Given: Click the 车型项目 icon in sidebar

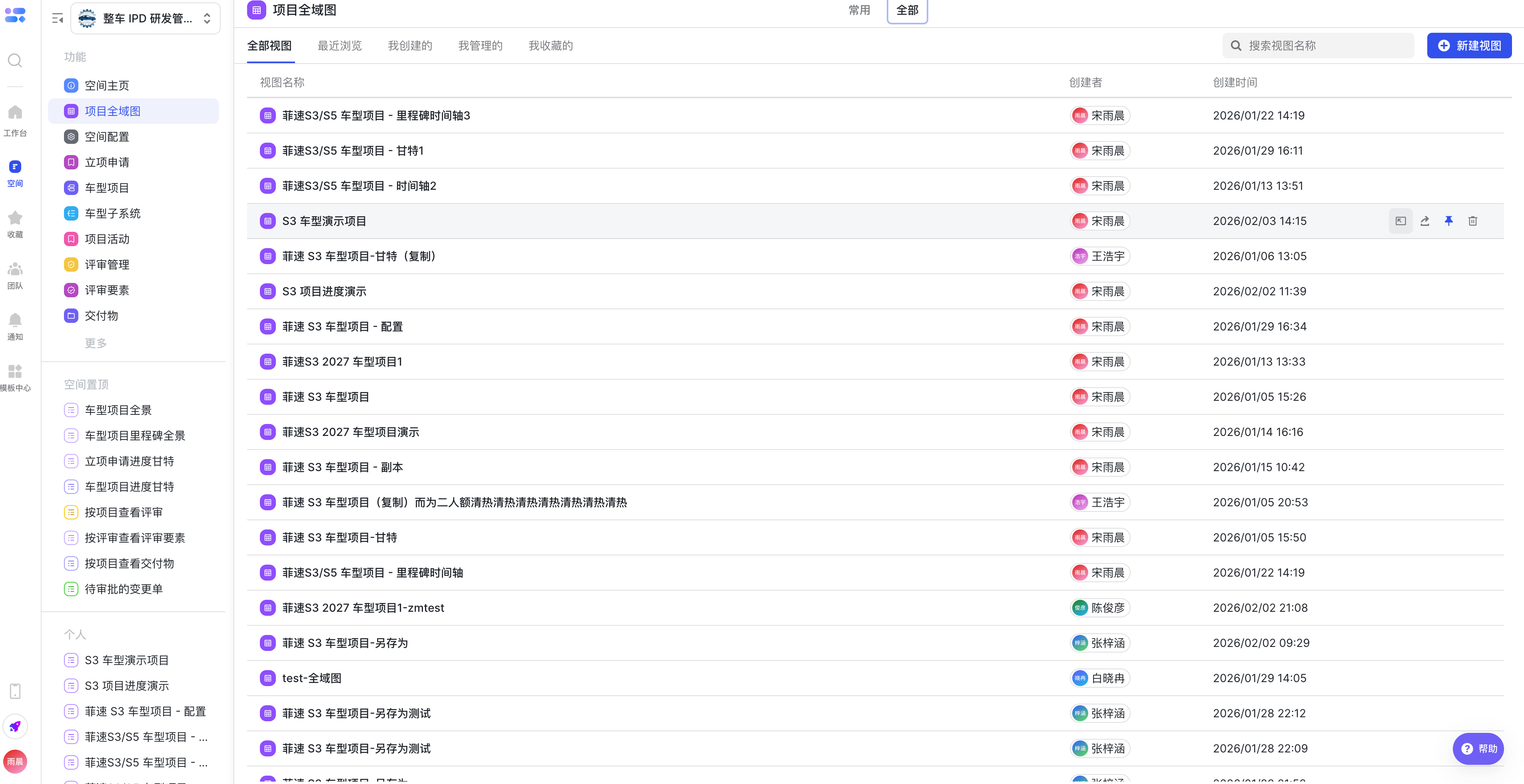Looking at the screenshot, I should coord(71,188).
